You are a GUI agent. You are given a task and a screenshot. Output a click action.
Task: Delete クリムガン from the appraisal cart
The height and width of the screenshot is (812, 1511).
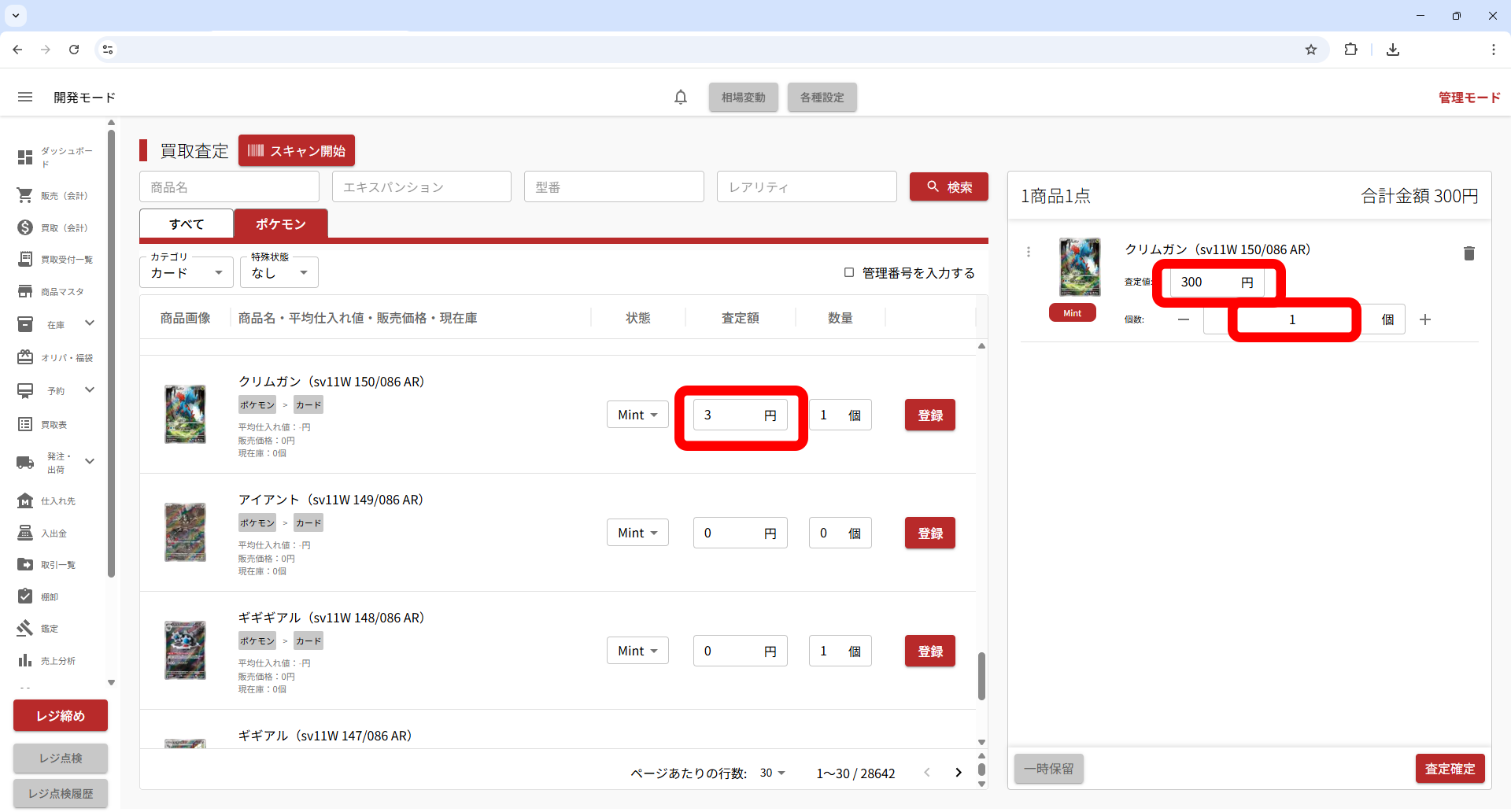point(1469,253)
